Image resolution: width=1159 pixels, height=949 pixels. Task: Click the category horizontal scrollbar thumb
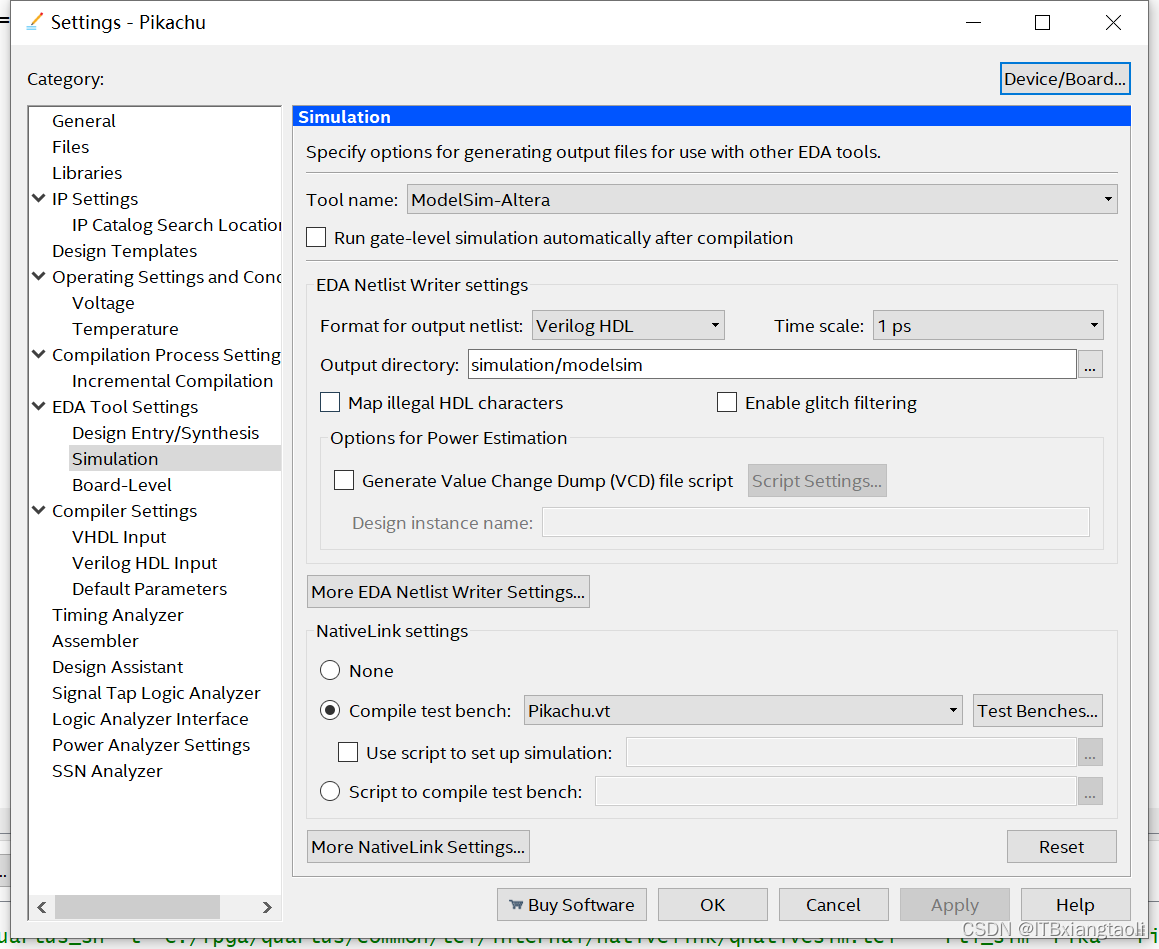(137, 907)
